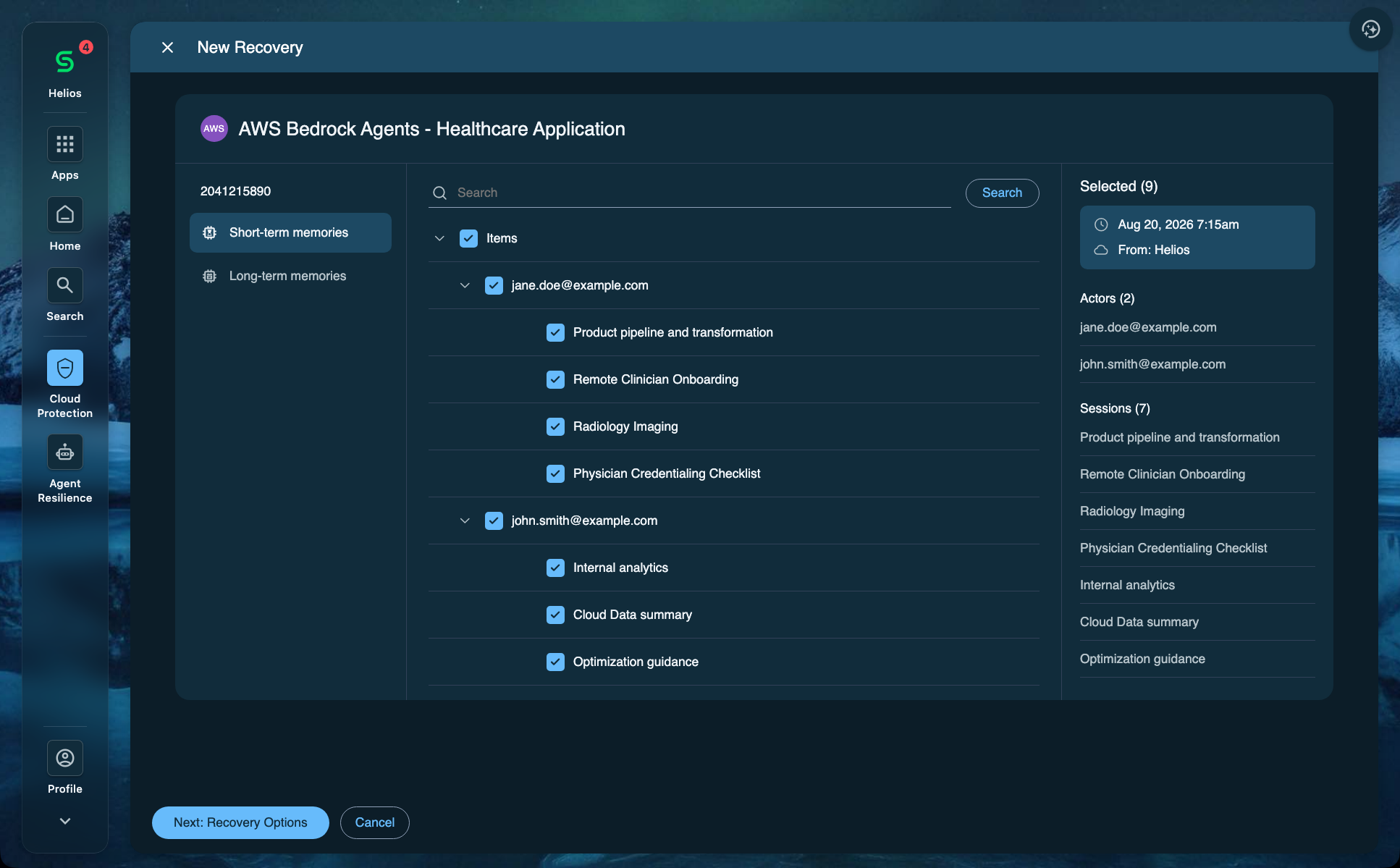Open the Search magnifier in sidebar

(65, 285)
